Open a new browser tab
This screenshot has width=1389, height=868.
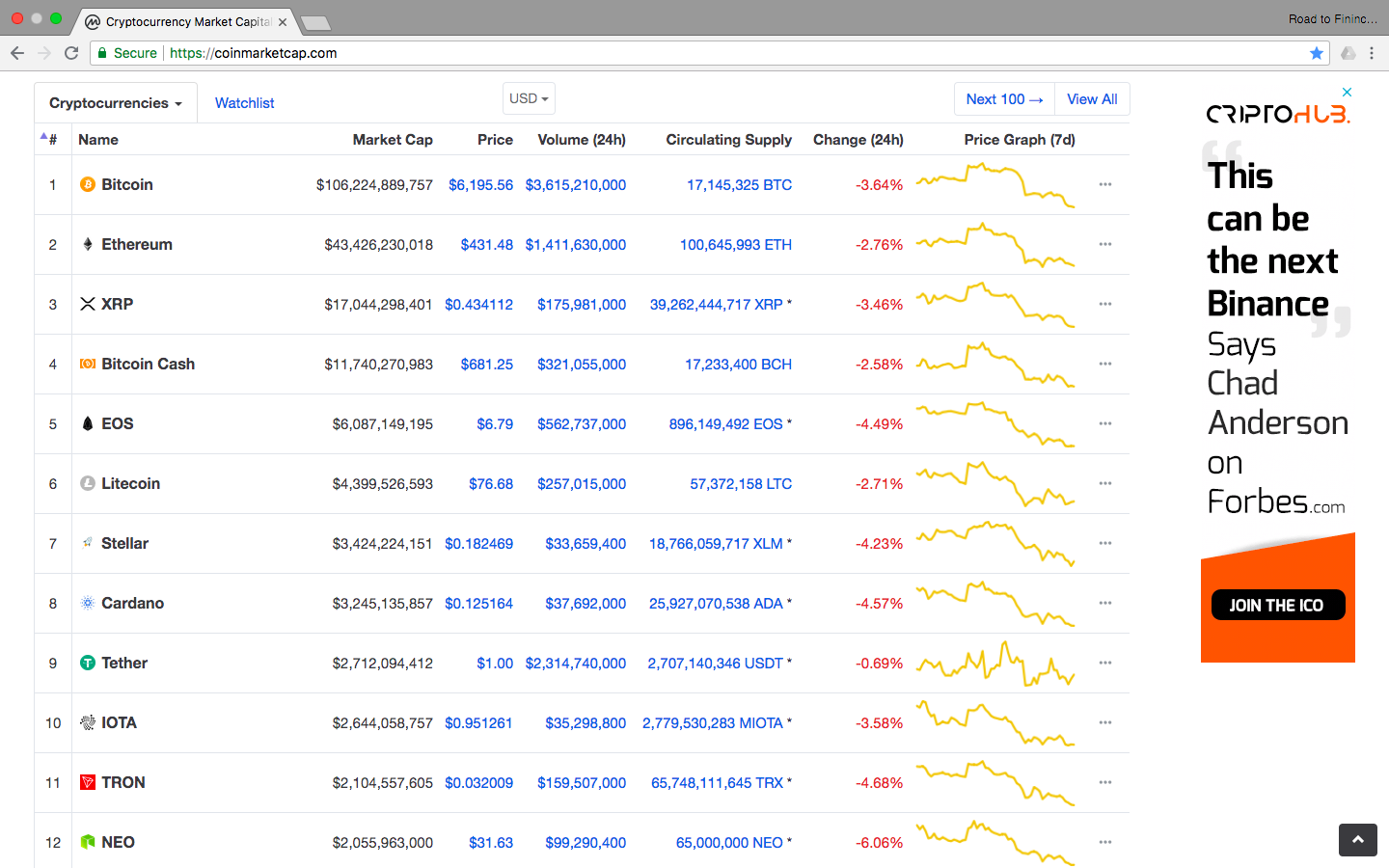point(315,22)
